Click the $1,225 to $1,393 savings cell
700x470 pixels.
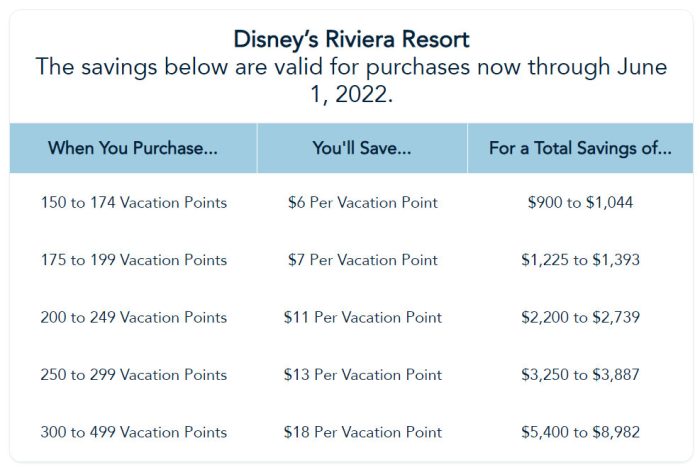580,260
